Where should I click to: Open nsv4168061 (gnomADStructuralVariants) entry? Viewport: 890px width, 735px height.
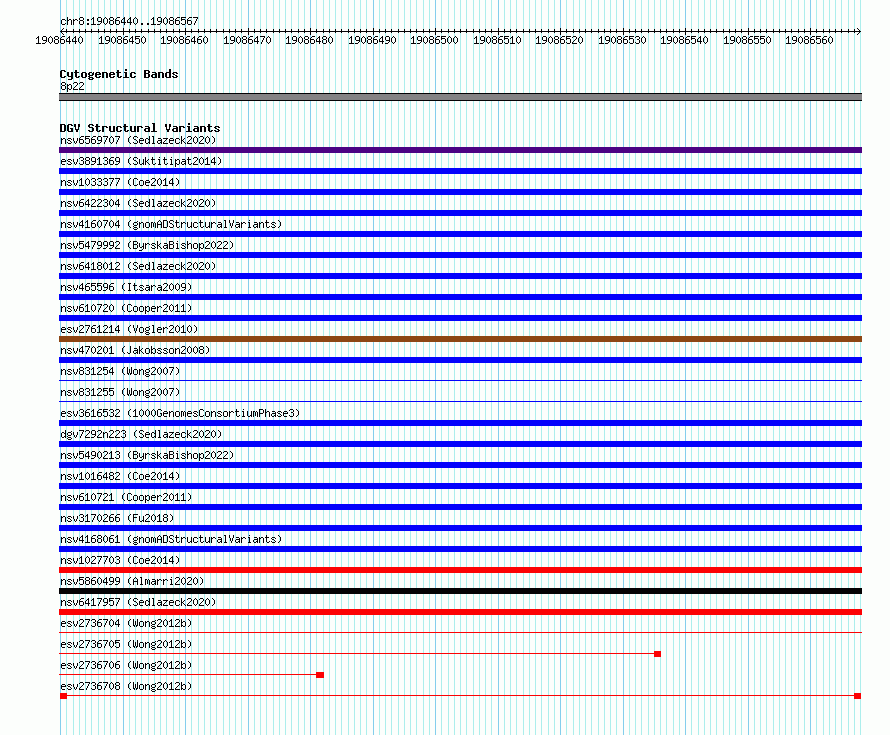(x=171, y=539)
